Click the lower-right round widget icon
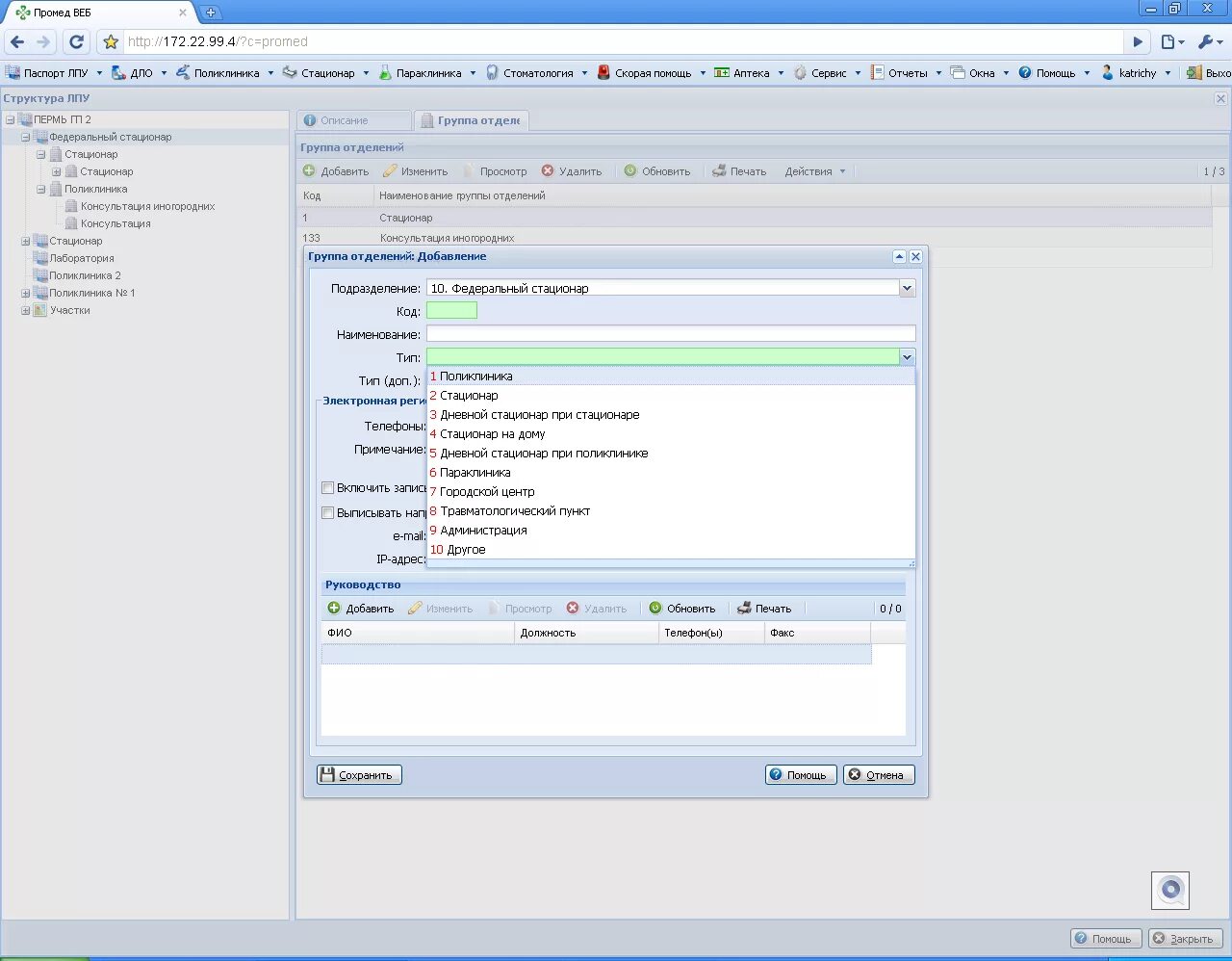1232x961 pixels. click(x=1170, y=890)
